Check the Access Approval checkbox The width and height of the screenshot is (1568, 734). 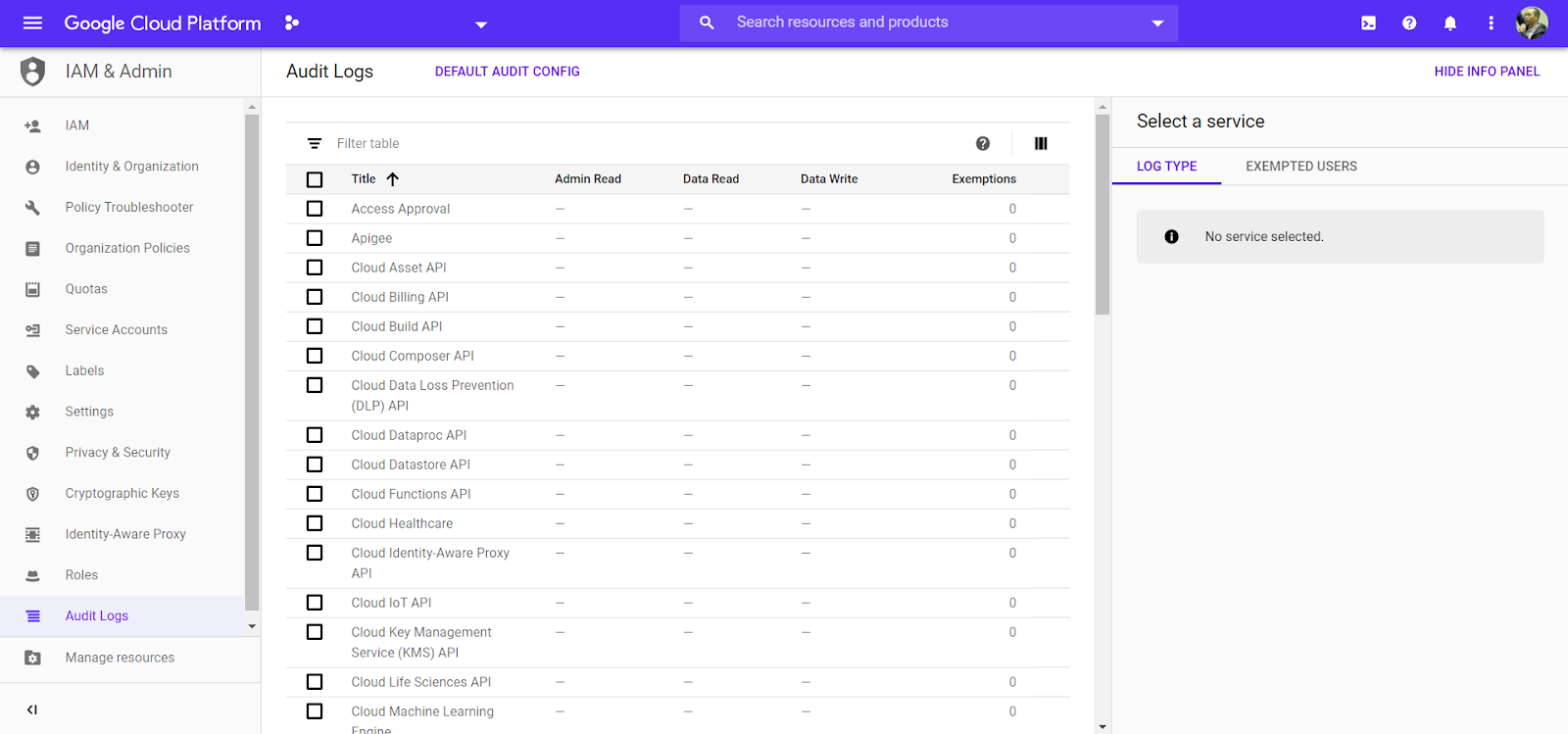[x=315, y=209]
